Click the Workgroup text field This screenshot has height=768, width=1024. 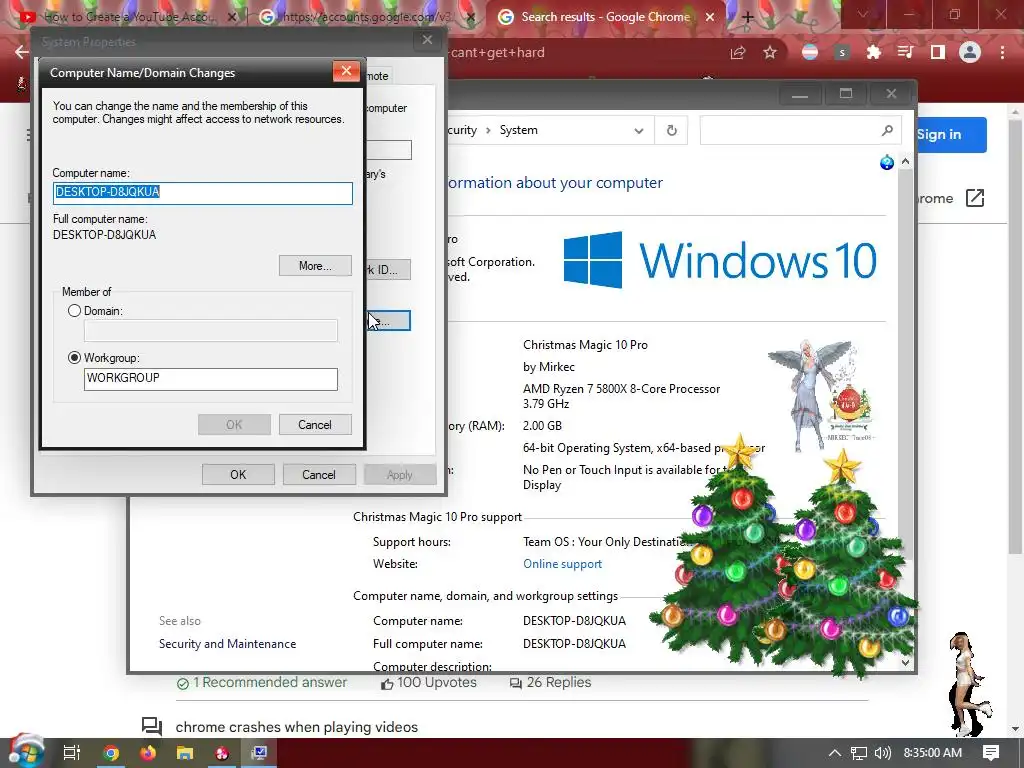tap(210, 379)
